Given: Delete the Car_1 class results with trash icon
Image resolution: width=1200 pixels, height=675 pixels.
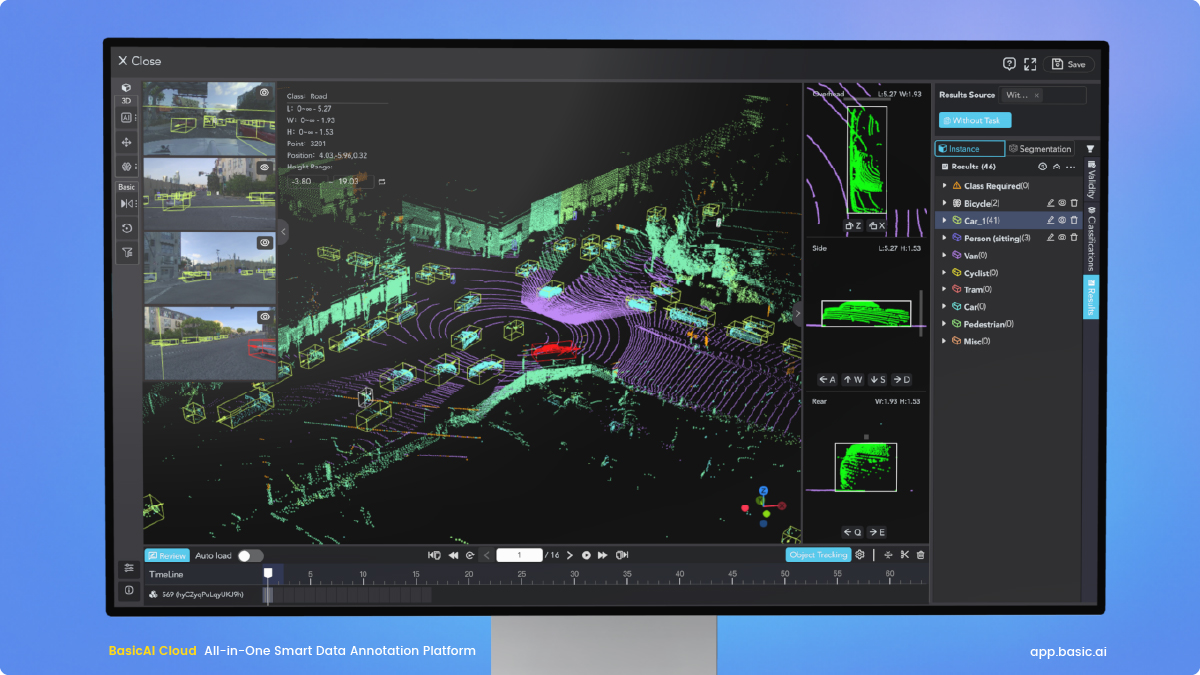Looking at the screenshot, I should coord(1074,220).
